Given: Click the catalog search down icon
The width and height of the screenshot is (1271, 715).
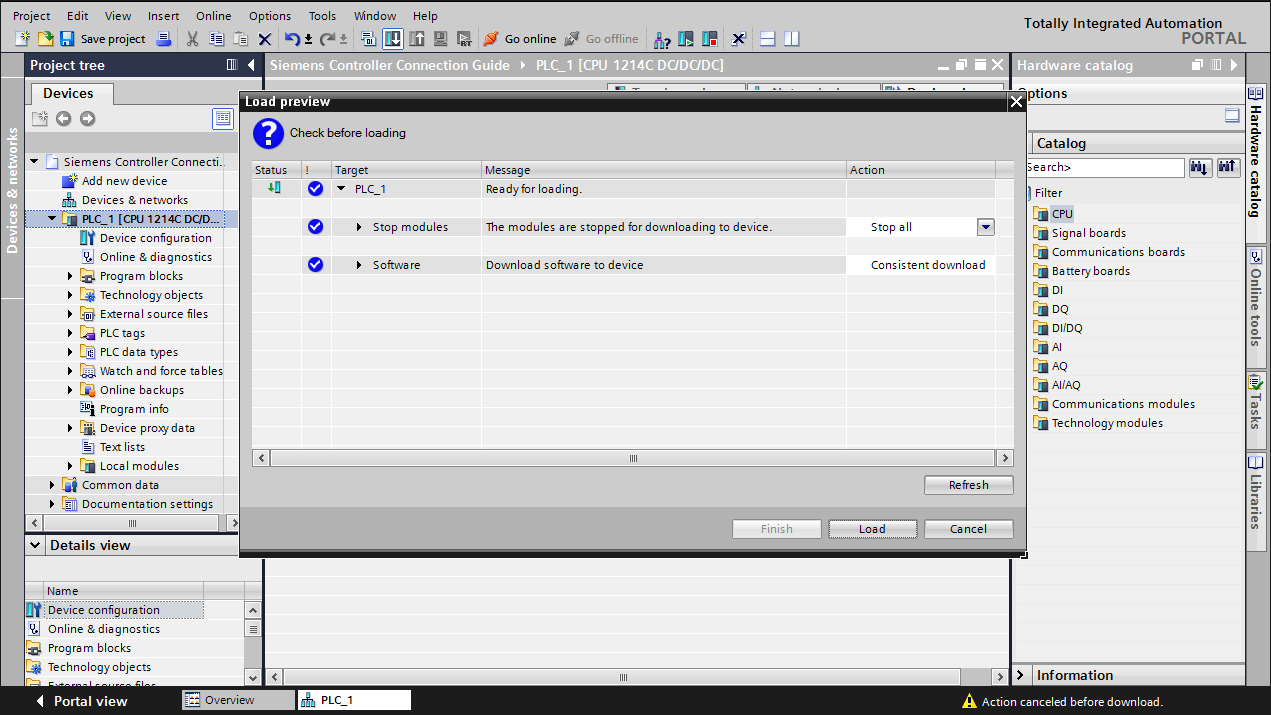Looking at the screenshot, I should (x=1200, y=168).
